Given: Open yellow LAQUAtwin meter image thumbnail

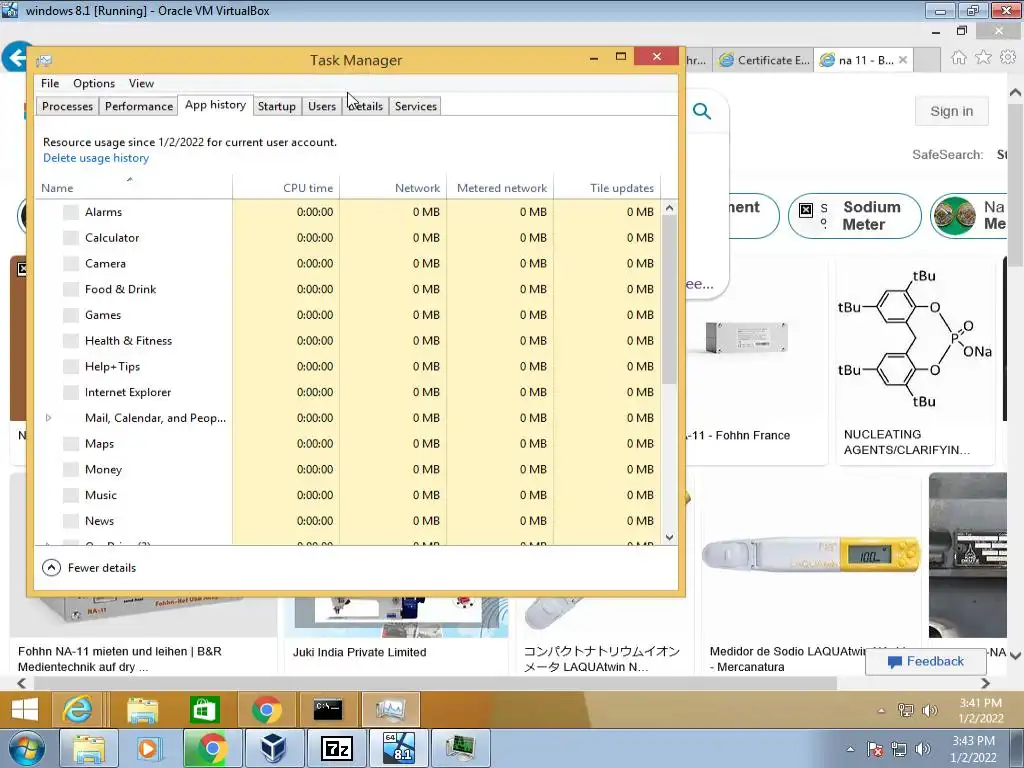Looking at the screenshot, I should click(x=810, y=556).
